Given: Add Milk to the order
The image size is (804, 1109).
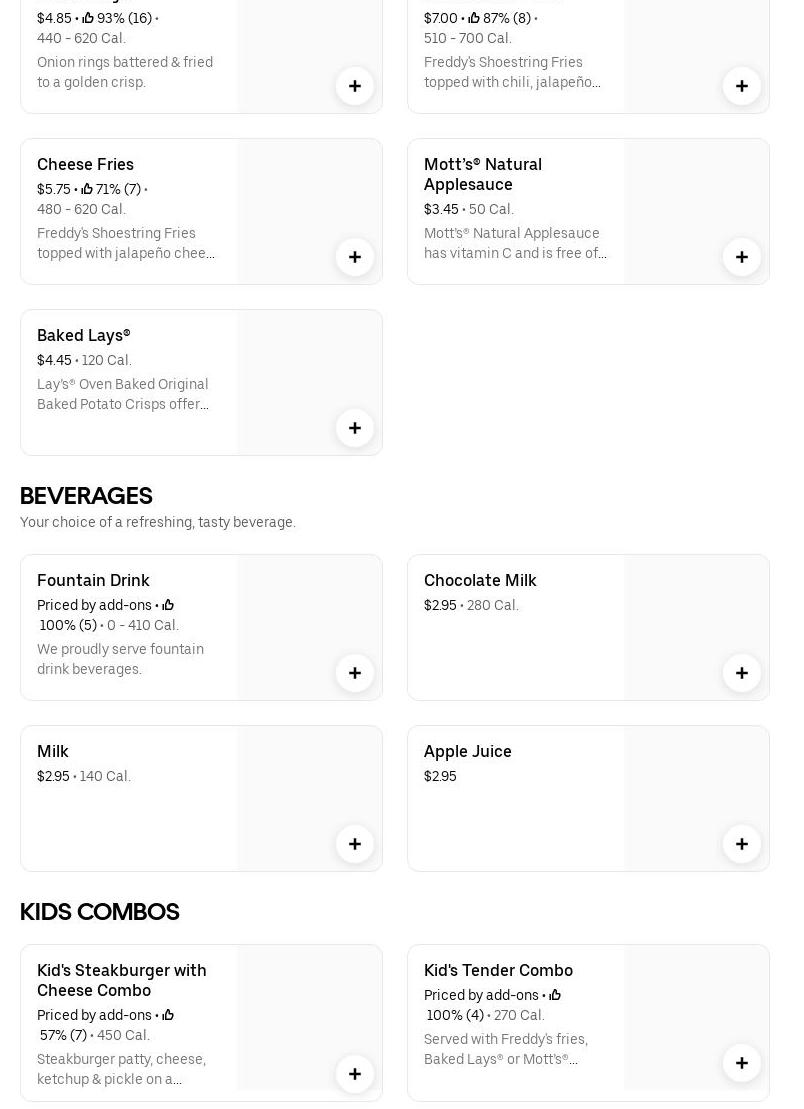Looking at the screenshot, I should pyautogui.click(x=355, y=844).
